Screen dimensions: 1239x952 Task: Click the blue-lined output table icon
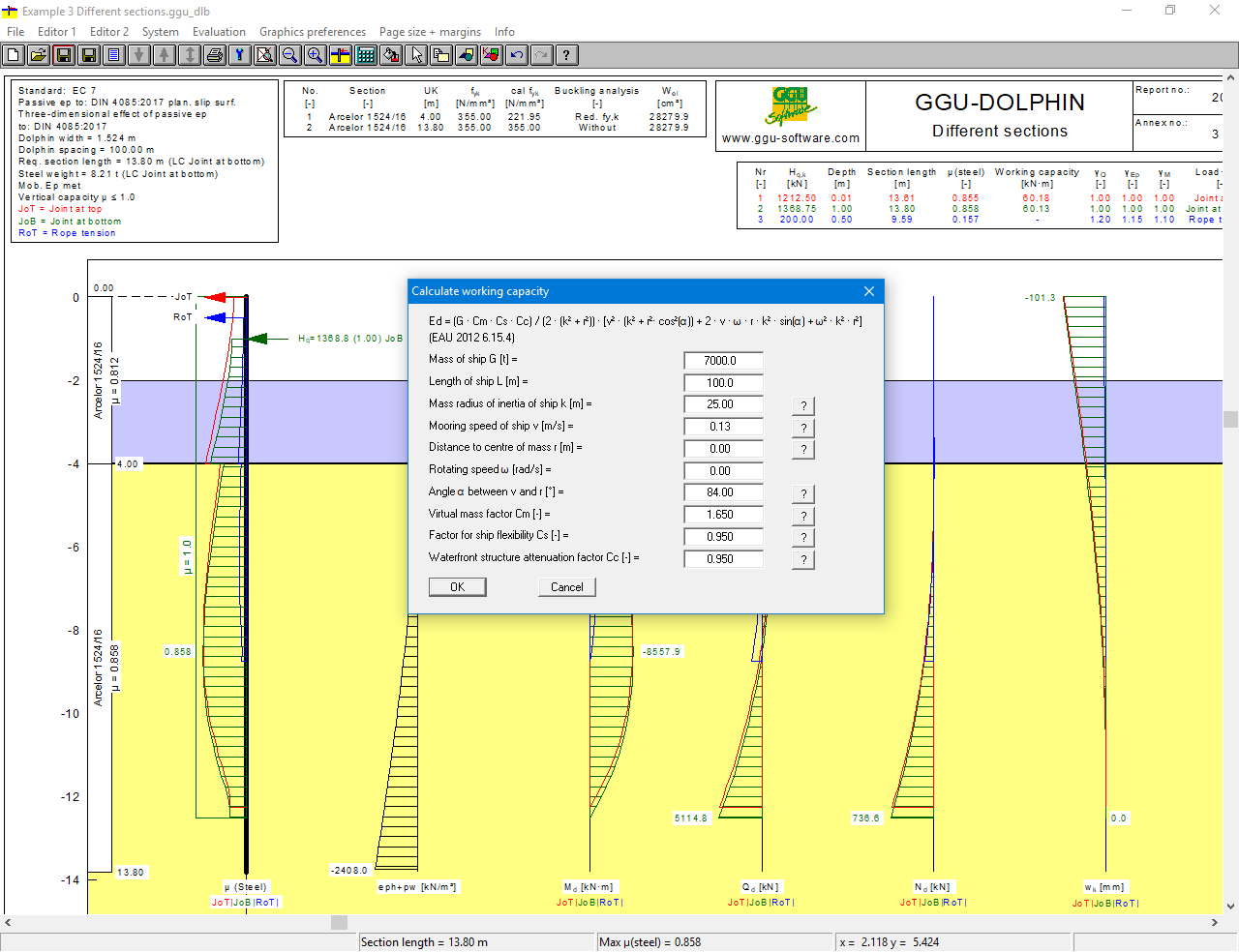(x=114, y=55)
